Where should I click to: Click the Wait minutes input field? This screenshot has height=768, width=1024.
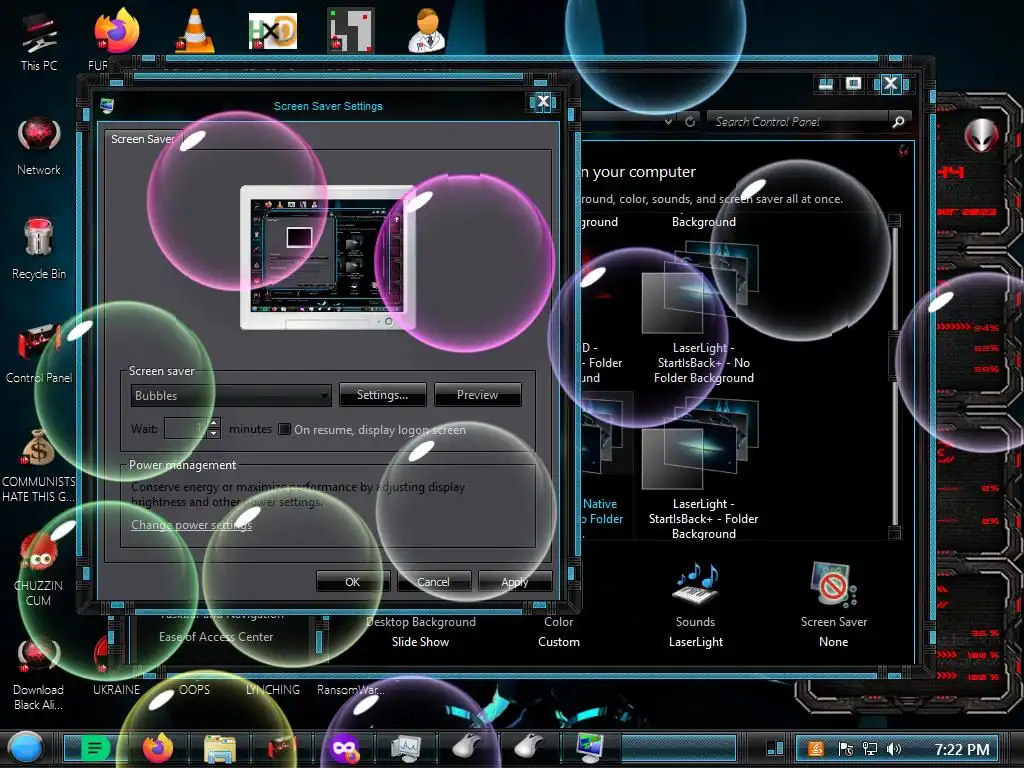point(185,428)
